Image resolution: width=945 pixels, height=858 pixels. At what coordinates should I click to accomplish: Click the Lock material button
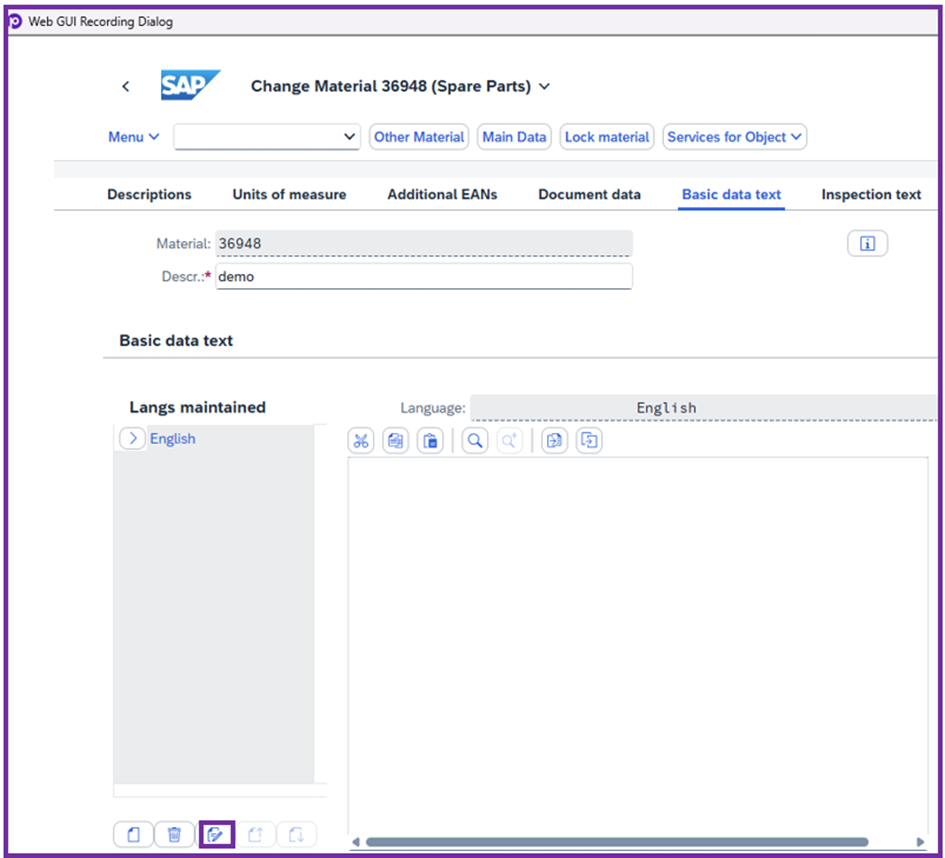click(x=607, y=137)
